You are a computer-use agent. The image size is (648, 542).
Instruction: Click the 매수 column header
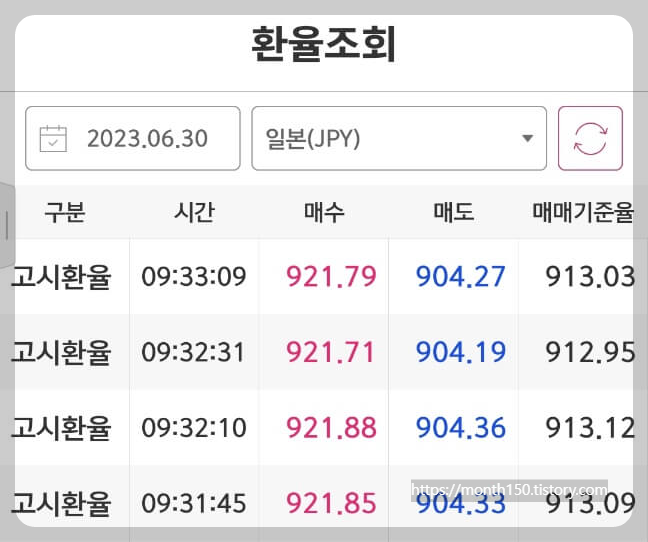324,212
